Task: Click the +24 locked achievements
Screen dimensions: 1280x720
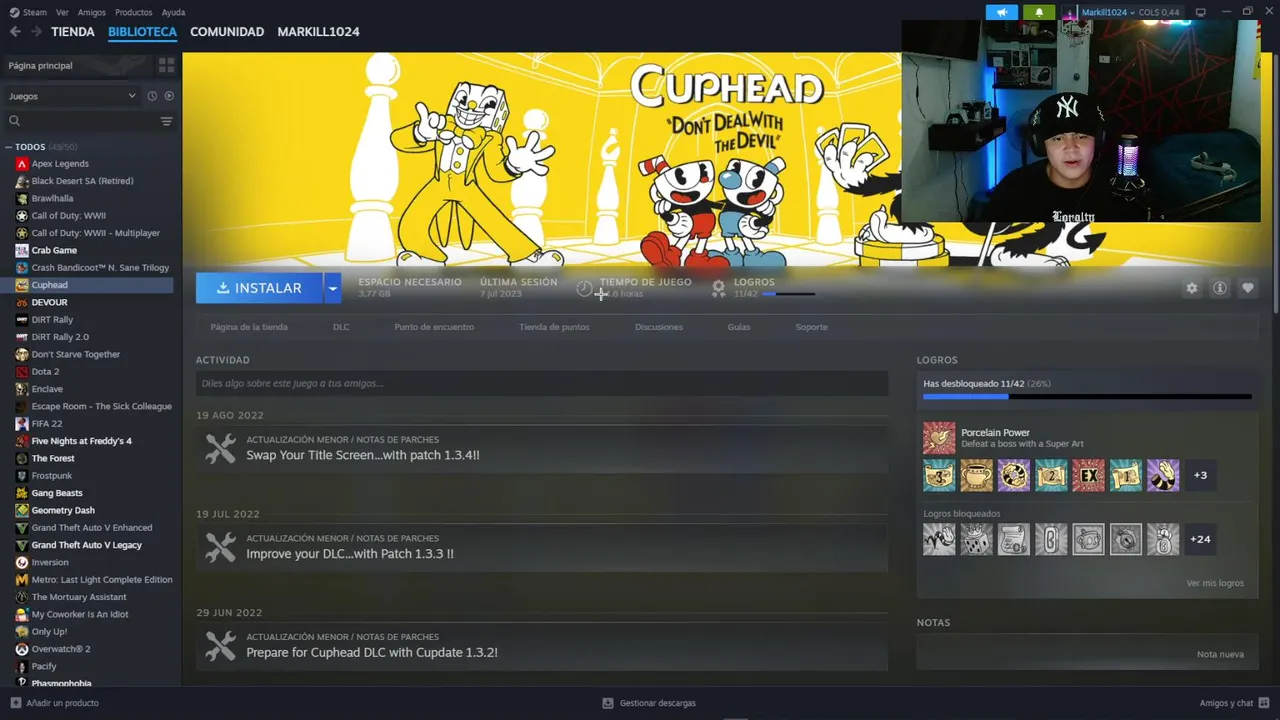Action: pyautogui.click(x=1200, y=539)
